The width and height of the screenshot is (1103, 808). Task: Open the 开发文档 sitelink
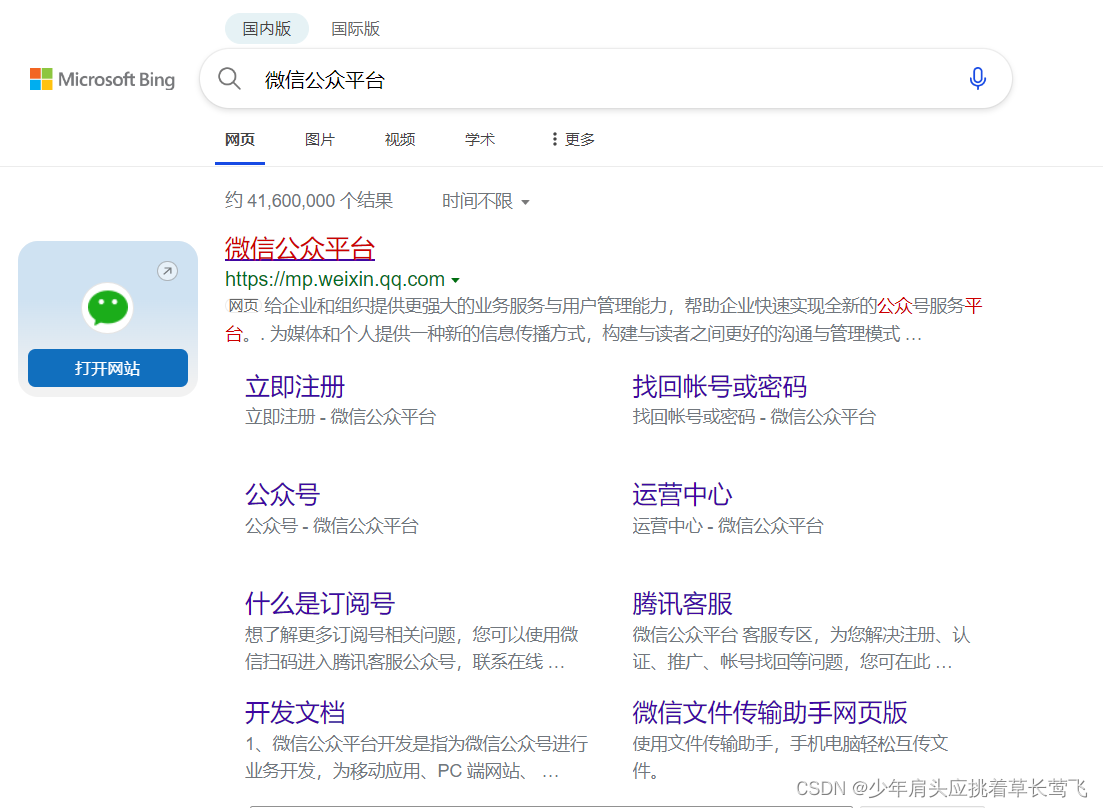[x=295, y=712]
